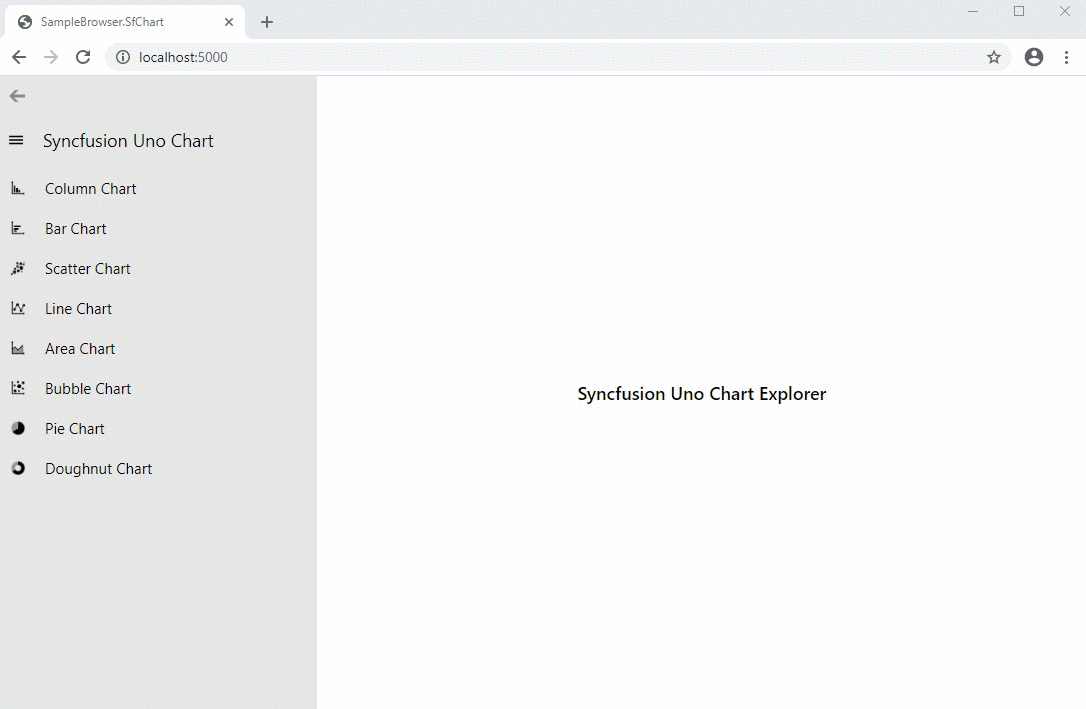Open Chrome's three-dot menu
This screenshot has height=709, width=1086.
pyautogui.click(x=1066, y=58)
